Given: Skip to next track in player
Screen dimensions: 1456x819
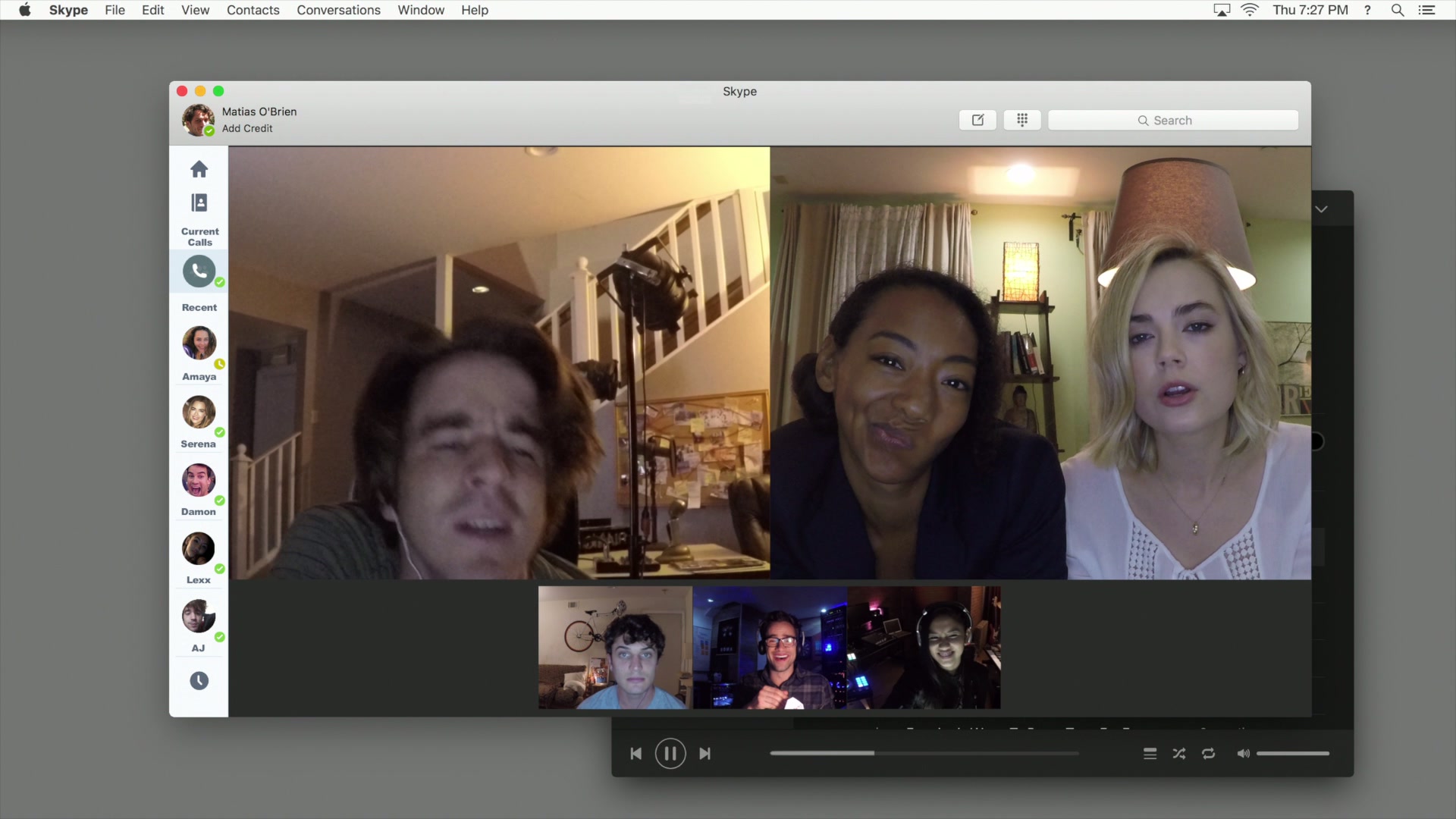Looking at the screenshot, I should pos(704,754).
